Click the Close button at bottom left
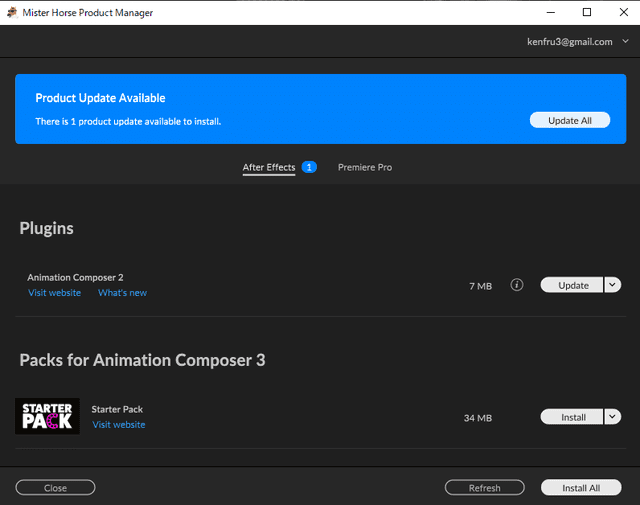Image resolution: width=640 pixels, height=505 pixels. (56, 488)
